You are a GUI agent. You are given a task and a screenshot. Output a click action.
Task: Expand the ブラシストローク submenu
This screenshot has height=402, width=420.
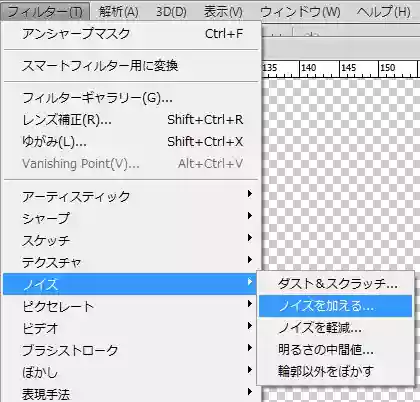[131, 350]
